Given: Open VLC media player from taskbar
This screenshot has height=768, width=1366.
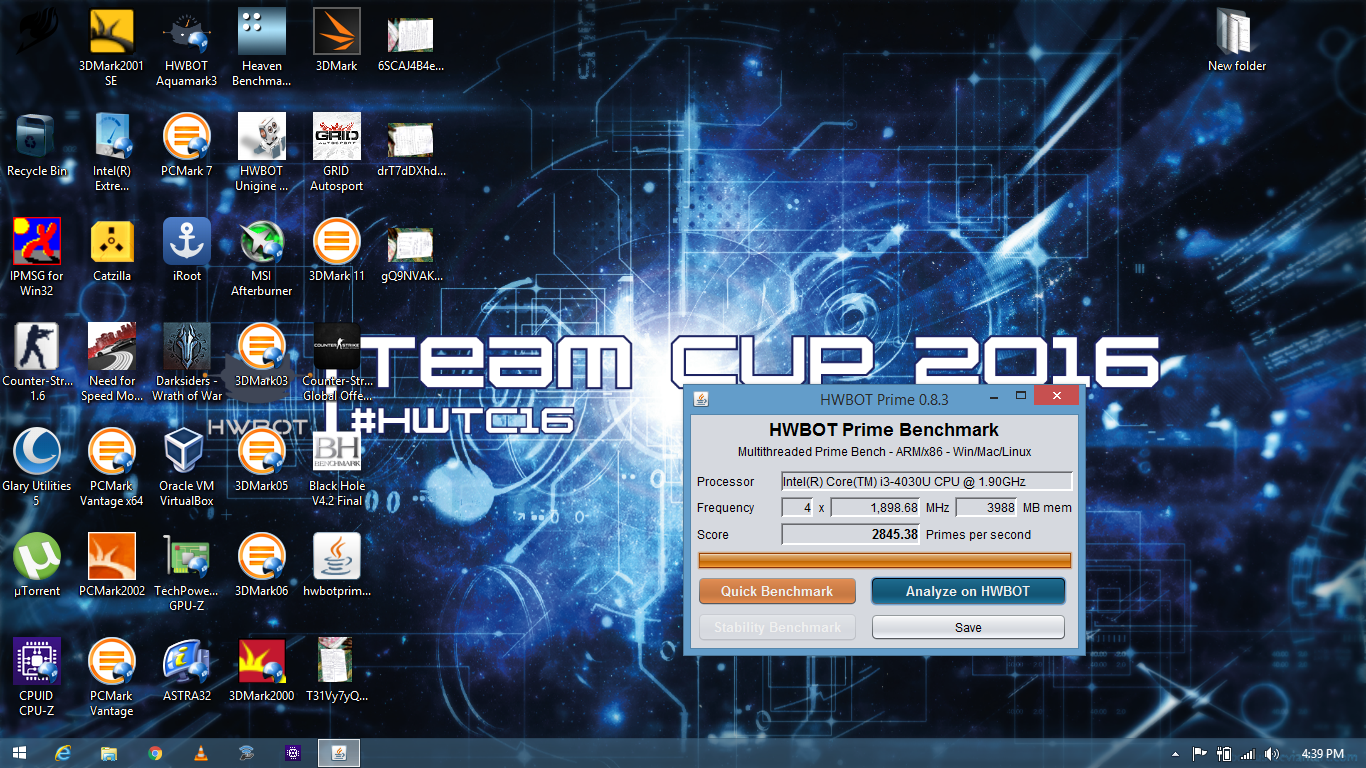Looking at the screenshot, I should (201, 753).
